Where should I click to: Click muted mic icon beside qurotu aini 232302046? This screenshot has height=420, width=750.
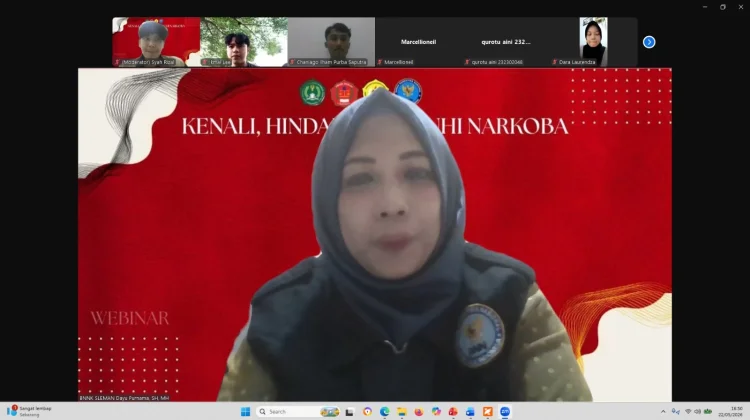pyautogui.click(x=467, y=62)
